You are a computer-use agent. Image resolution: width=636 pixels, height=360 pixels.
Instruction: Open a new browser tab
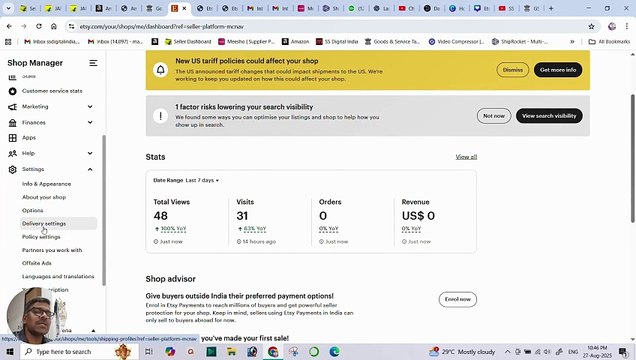(551, 8)
